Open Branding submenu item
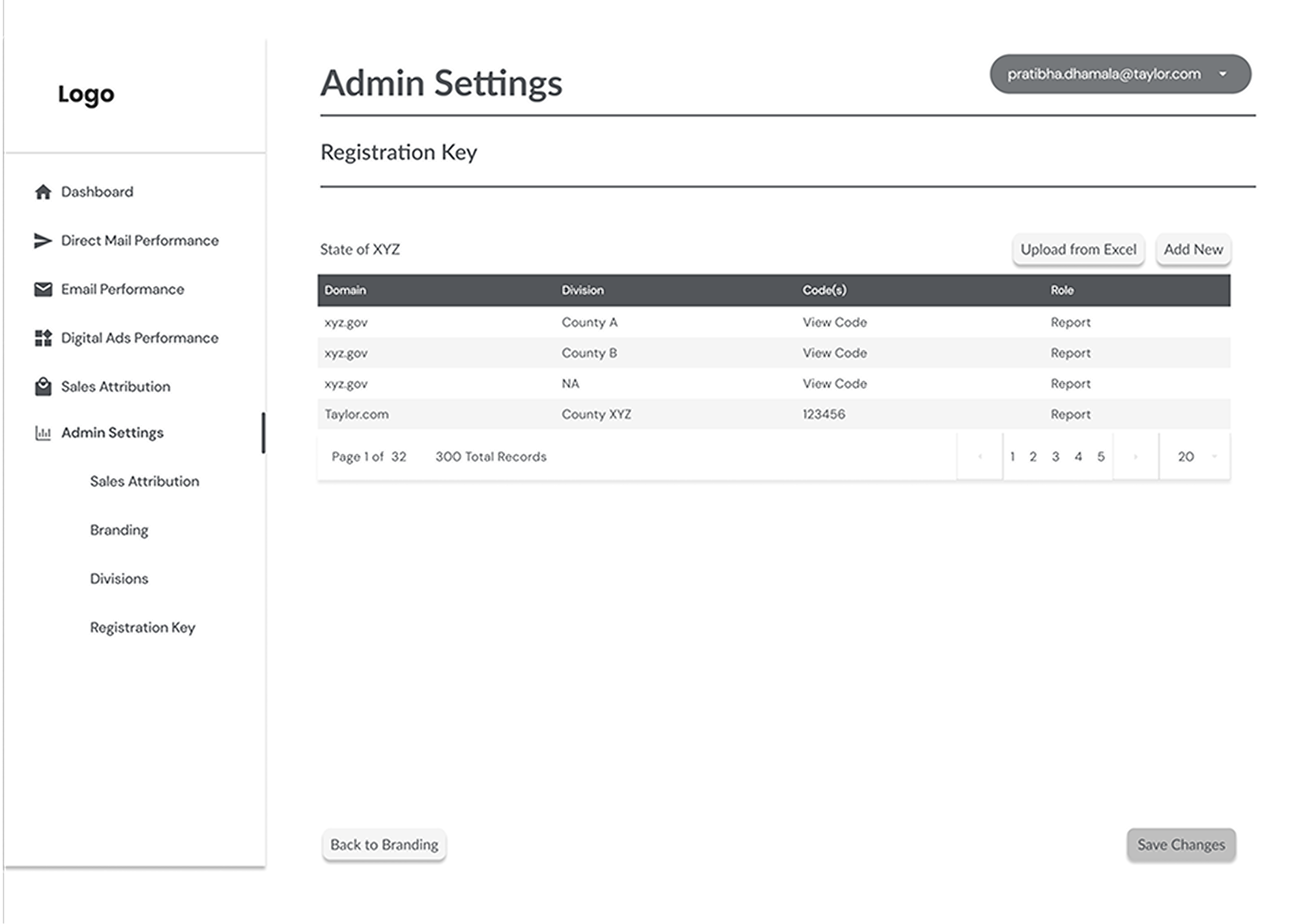This screenshot has height=924, width=1303. tap(119, 530)
